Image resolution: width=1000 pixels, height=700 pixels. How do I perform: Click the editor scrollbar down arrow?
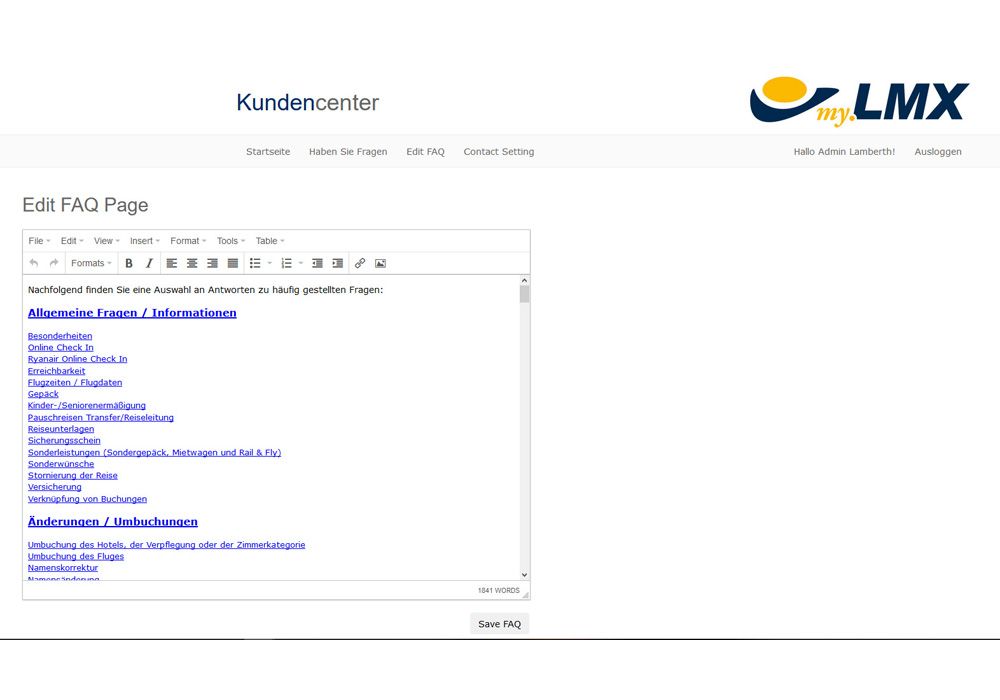pos(525,575)
